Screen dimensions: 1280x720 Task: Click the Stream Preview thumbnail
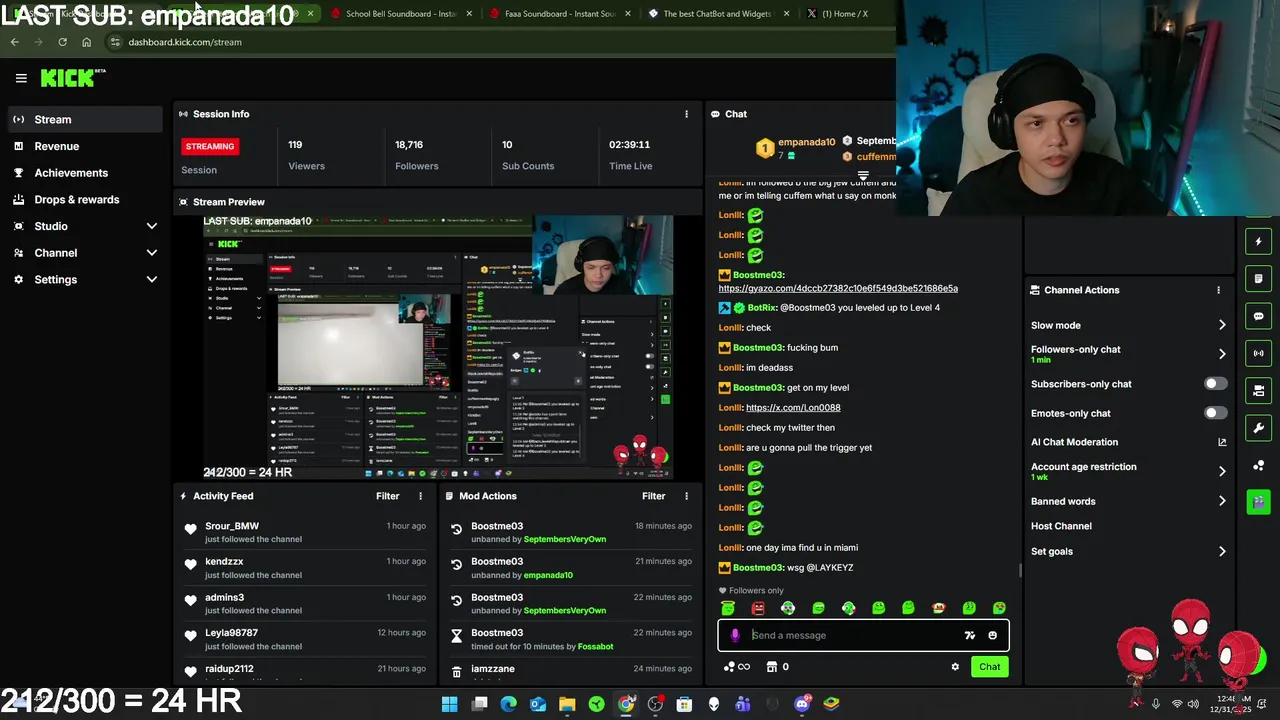437,347
